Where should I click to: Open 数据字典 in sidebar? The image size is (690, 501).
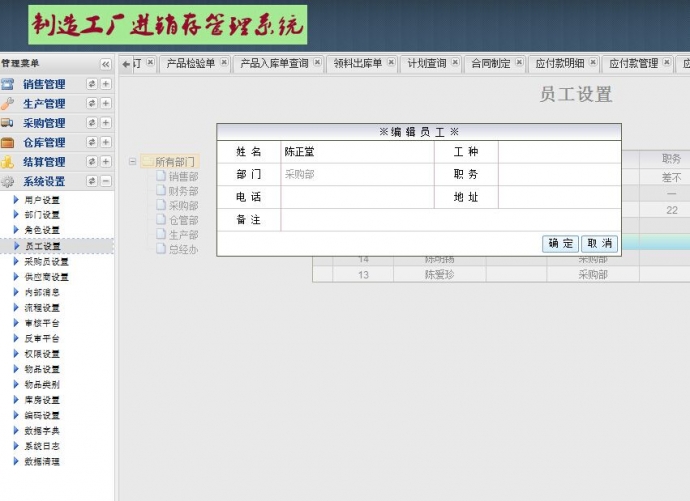(42, 431)
